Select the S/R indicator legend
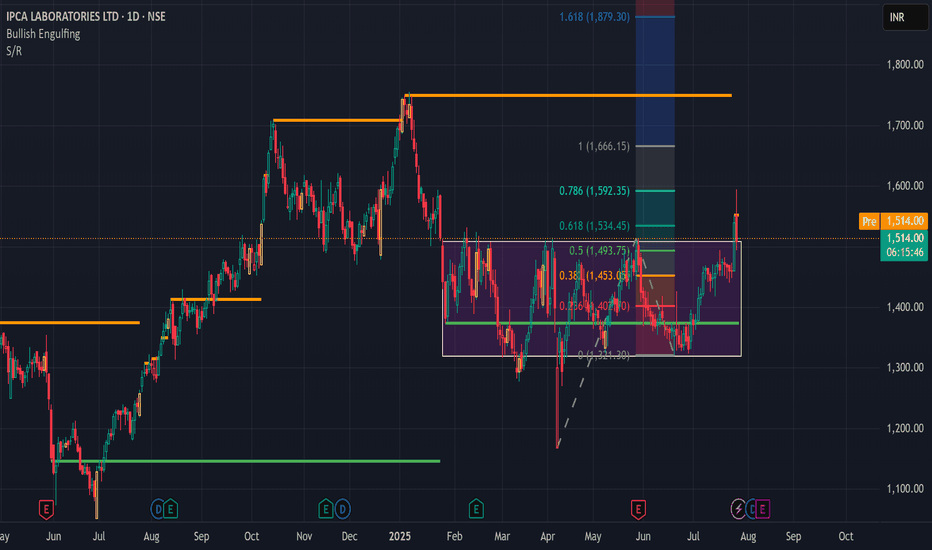The width and height of the screenshot is (932, 550). tap(14, 51)
